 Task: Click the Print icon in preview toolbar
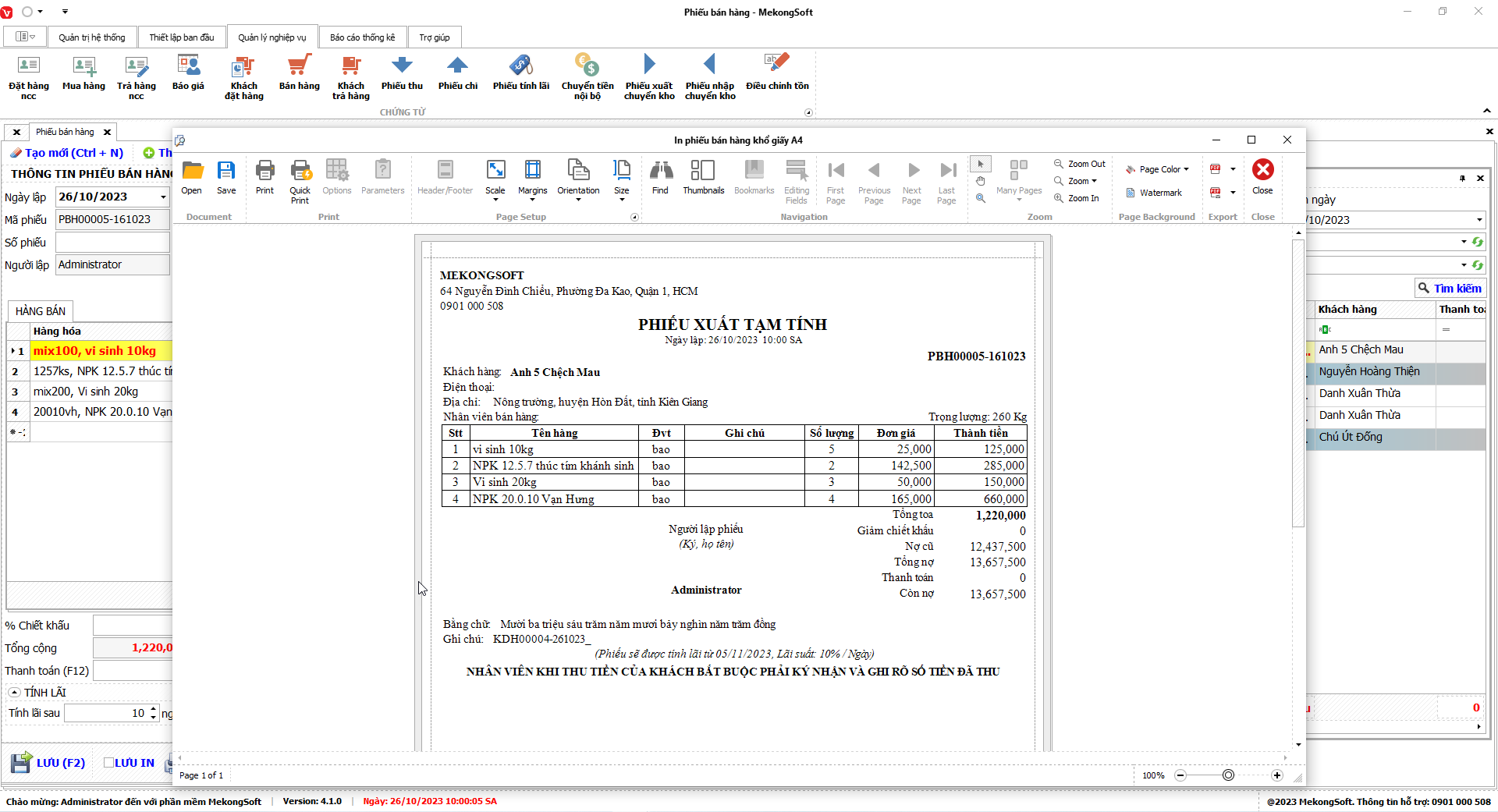(264, 177)
